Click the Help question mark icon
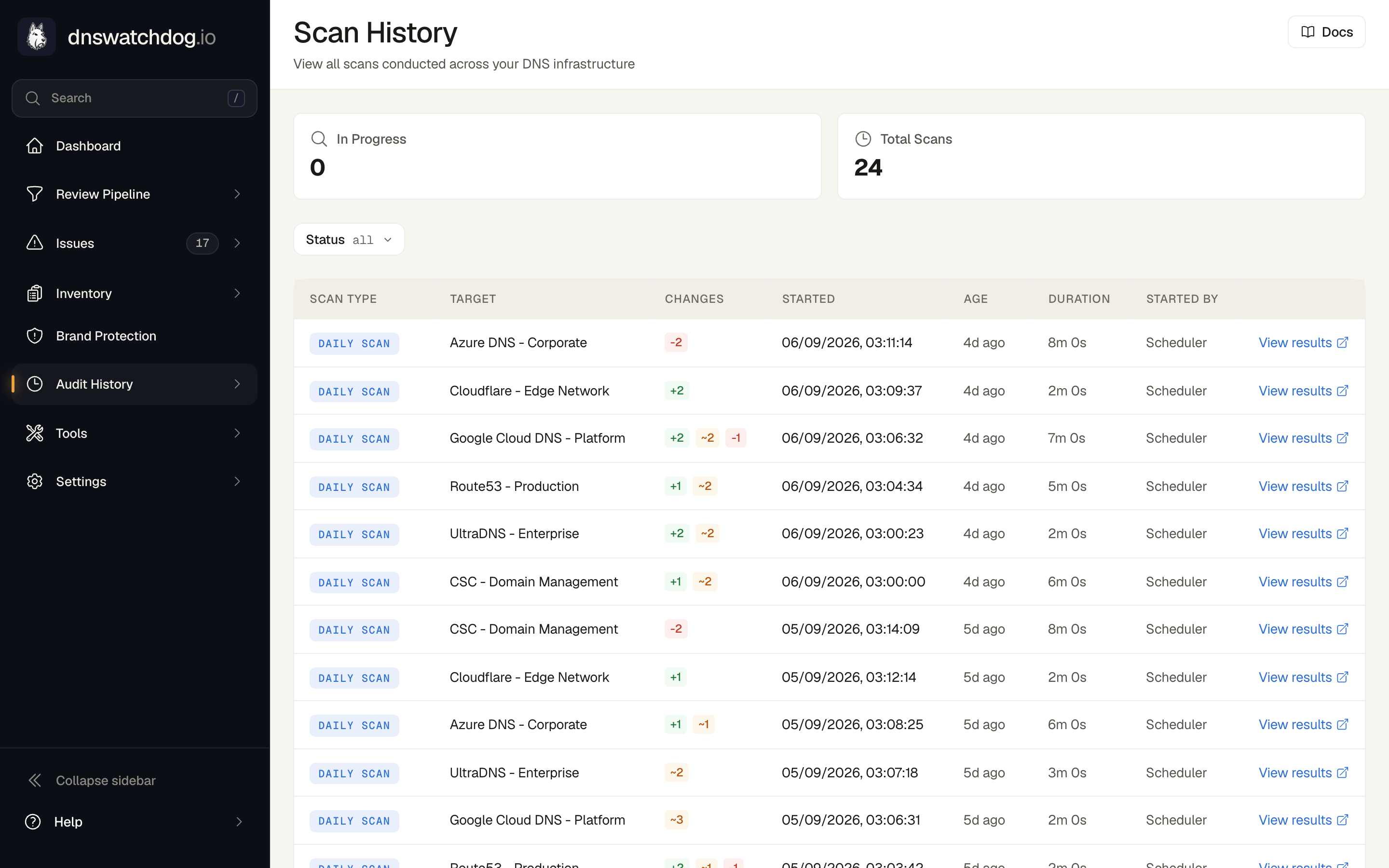 pos(33,822)
